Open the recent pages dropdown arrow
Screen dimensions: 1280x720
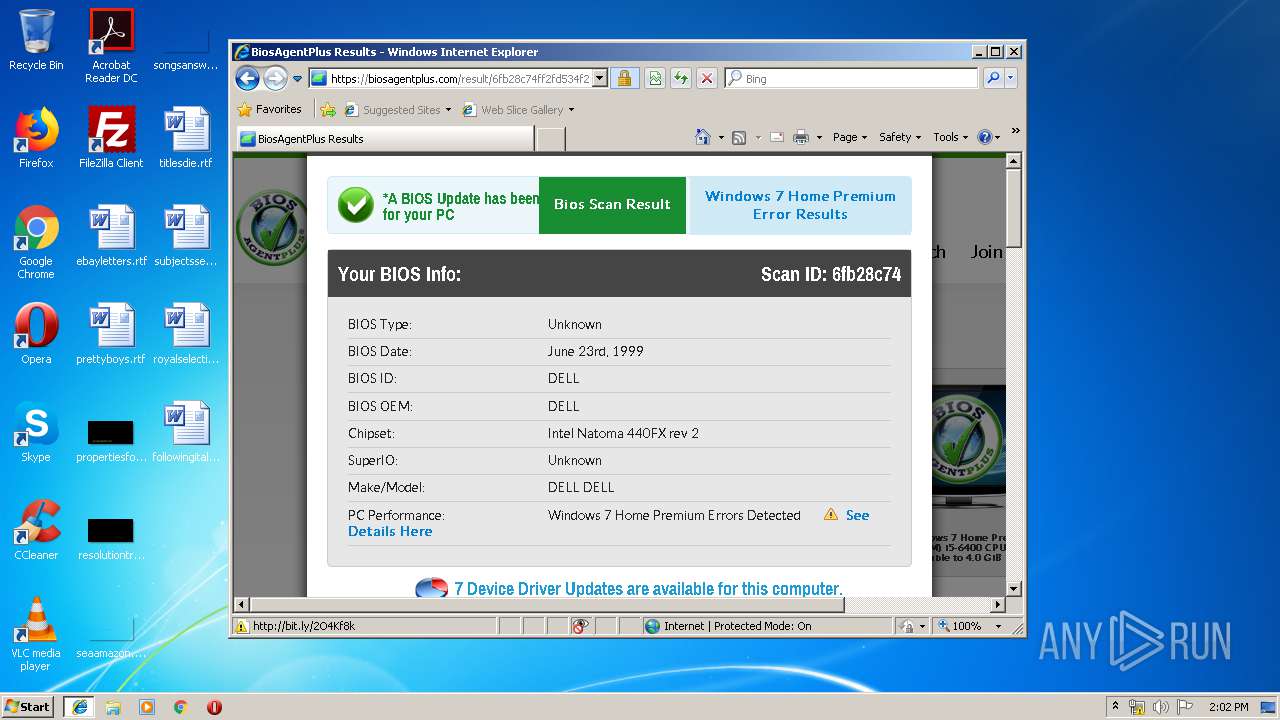[297, 79]
